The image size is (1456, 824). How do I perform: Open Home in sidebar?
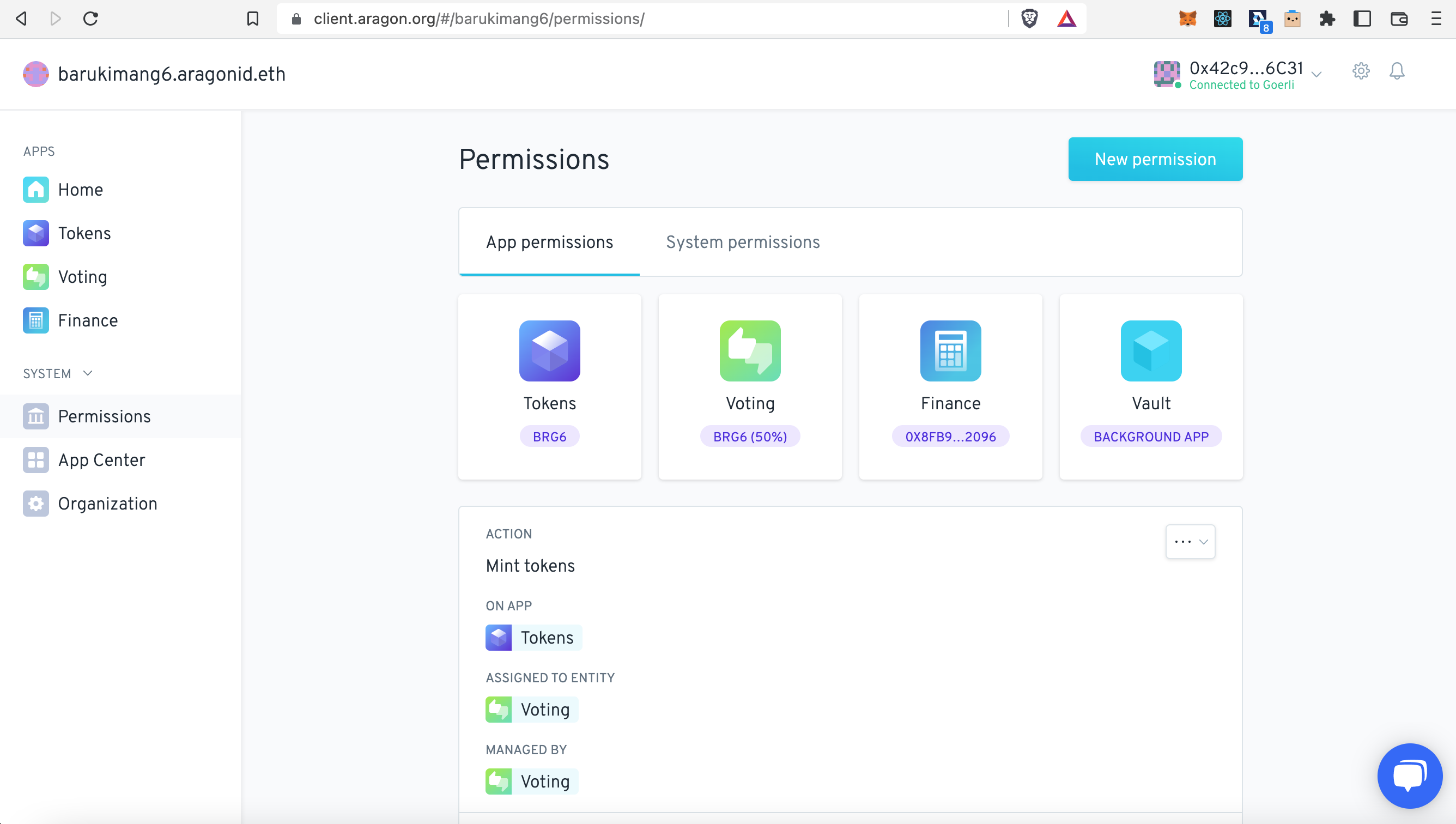point(120,190)
